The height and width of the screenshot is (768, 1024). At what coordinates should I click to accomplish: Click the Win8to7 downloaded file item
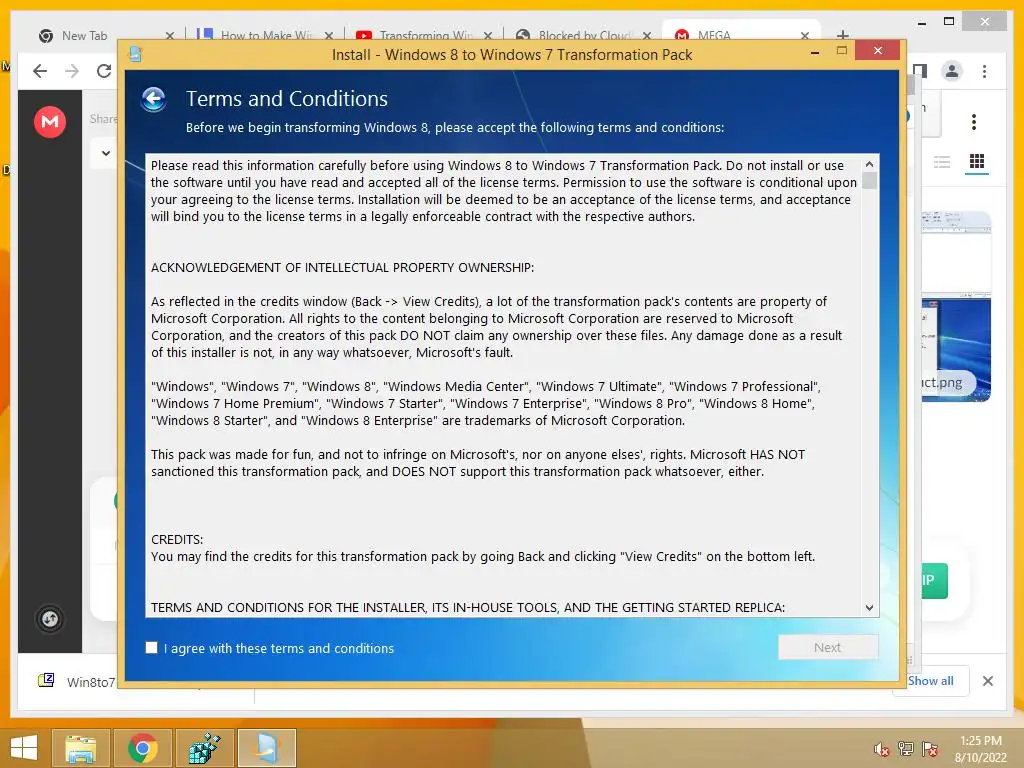[x=77, y=681]
